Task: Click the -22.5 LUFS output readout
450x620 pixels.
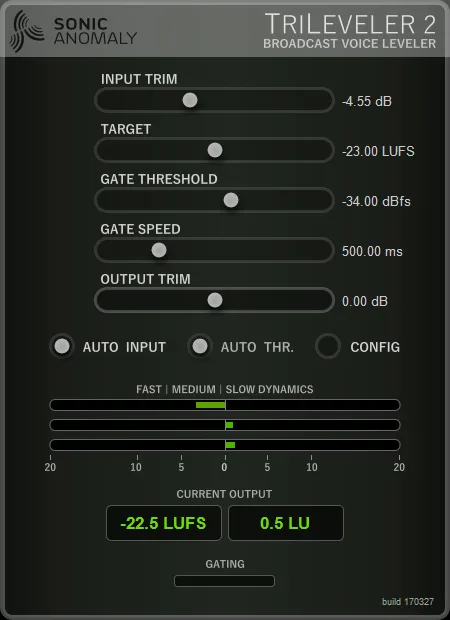Action: tap(164, 523)
